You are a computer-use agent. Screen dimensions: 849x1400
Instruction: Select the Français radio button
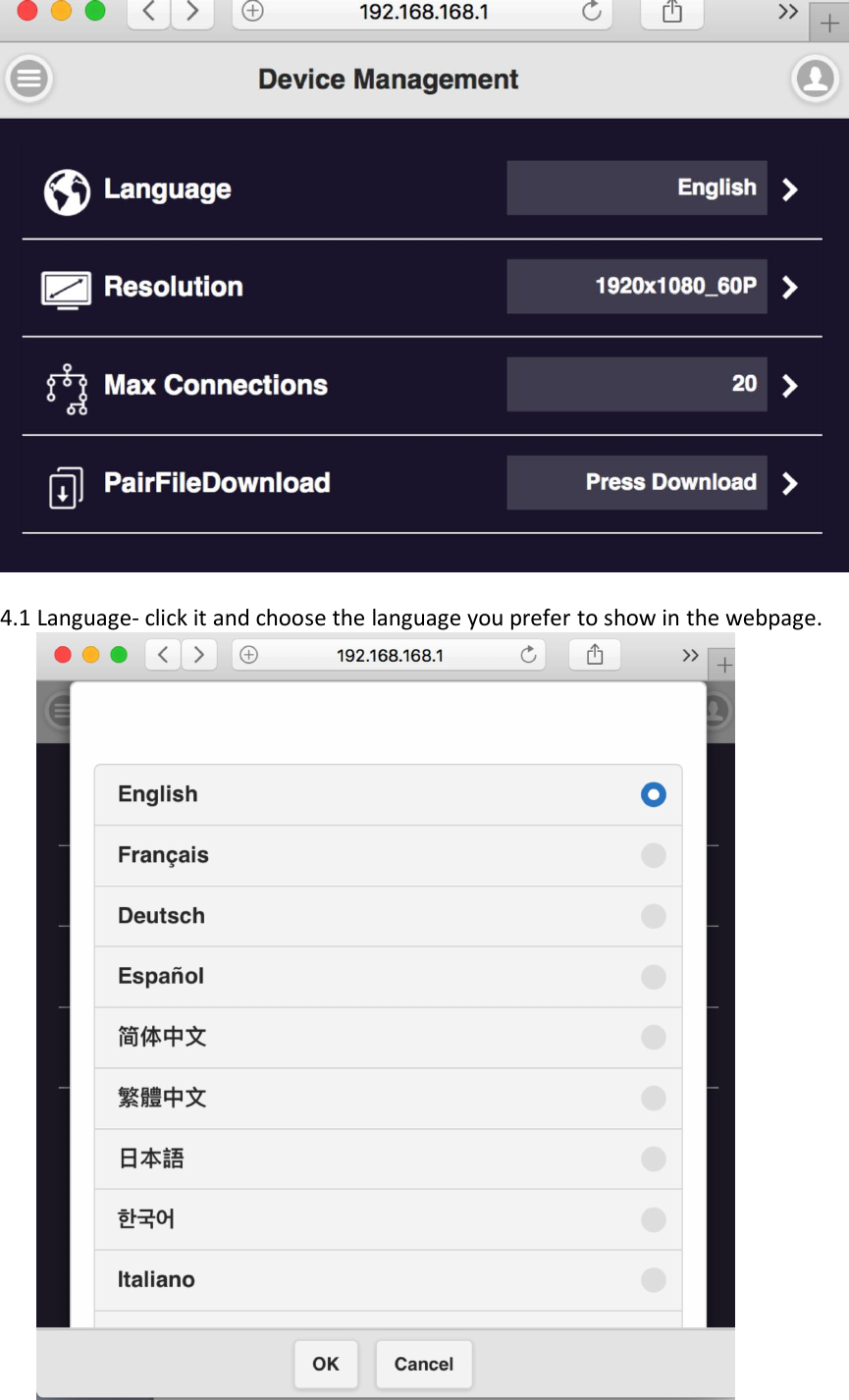pos(653,855)
